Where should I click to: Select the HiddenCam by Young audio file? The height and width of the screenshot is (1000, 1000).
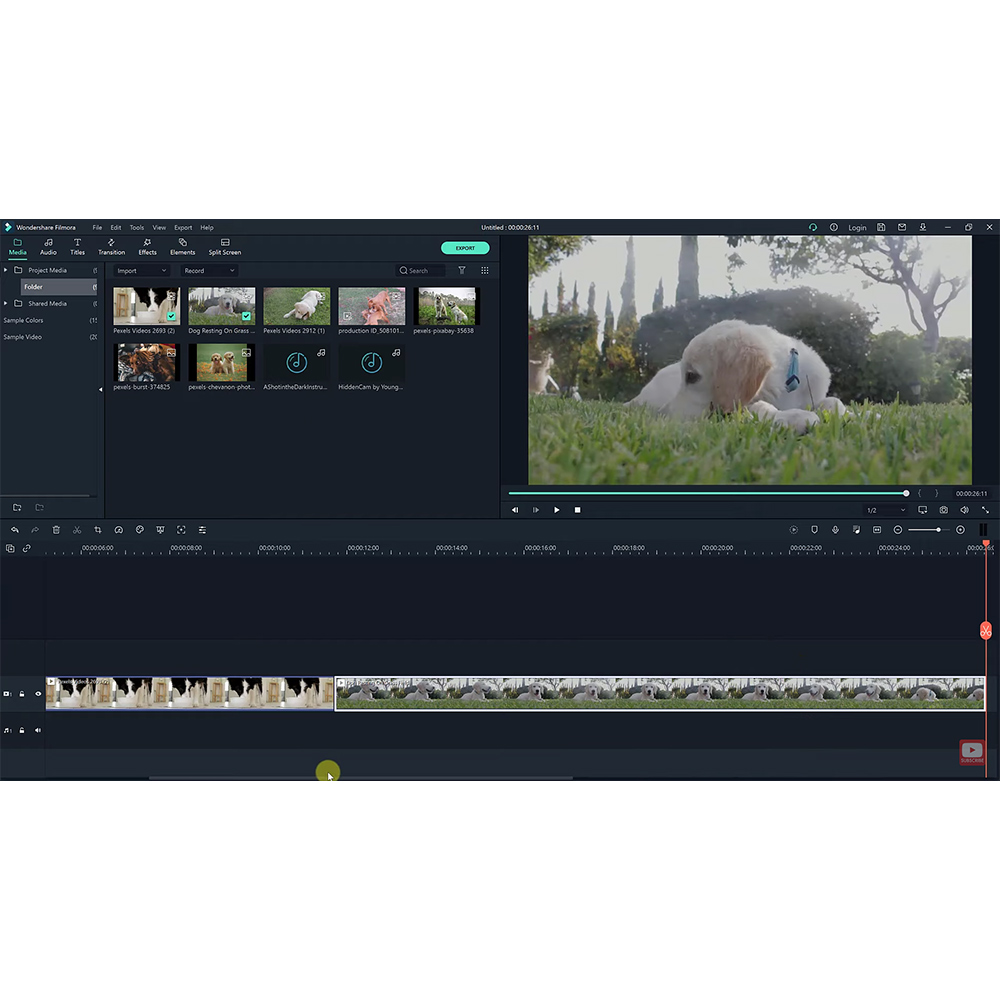pos(371,362)
